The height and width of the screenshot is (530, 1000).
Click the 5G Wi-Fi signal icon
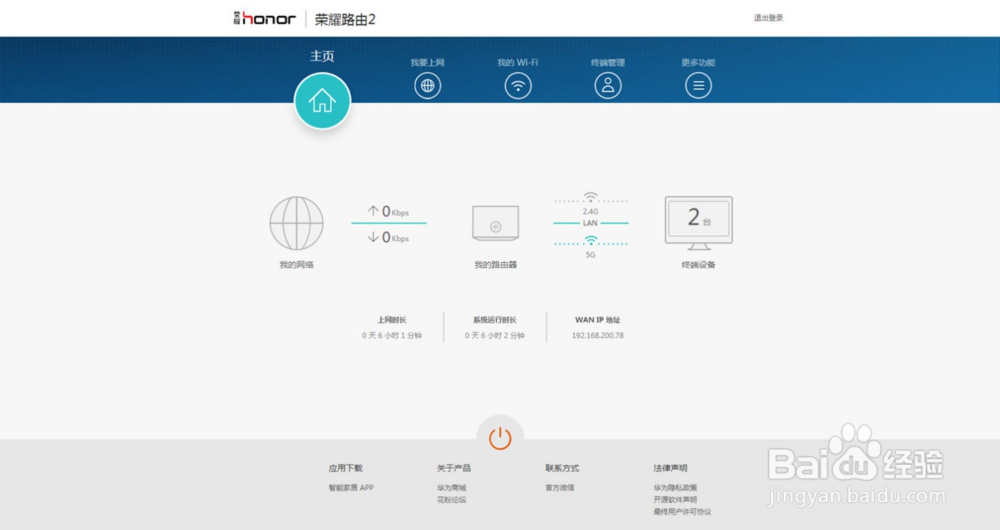(x=591, y=240)
